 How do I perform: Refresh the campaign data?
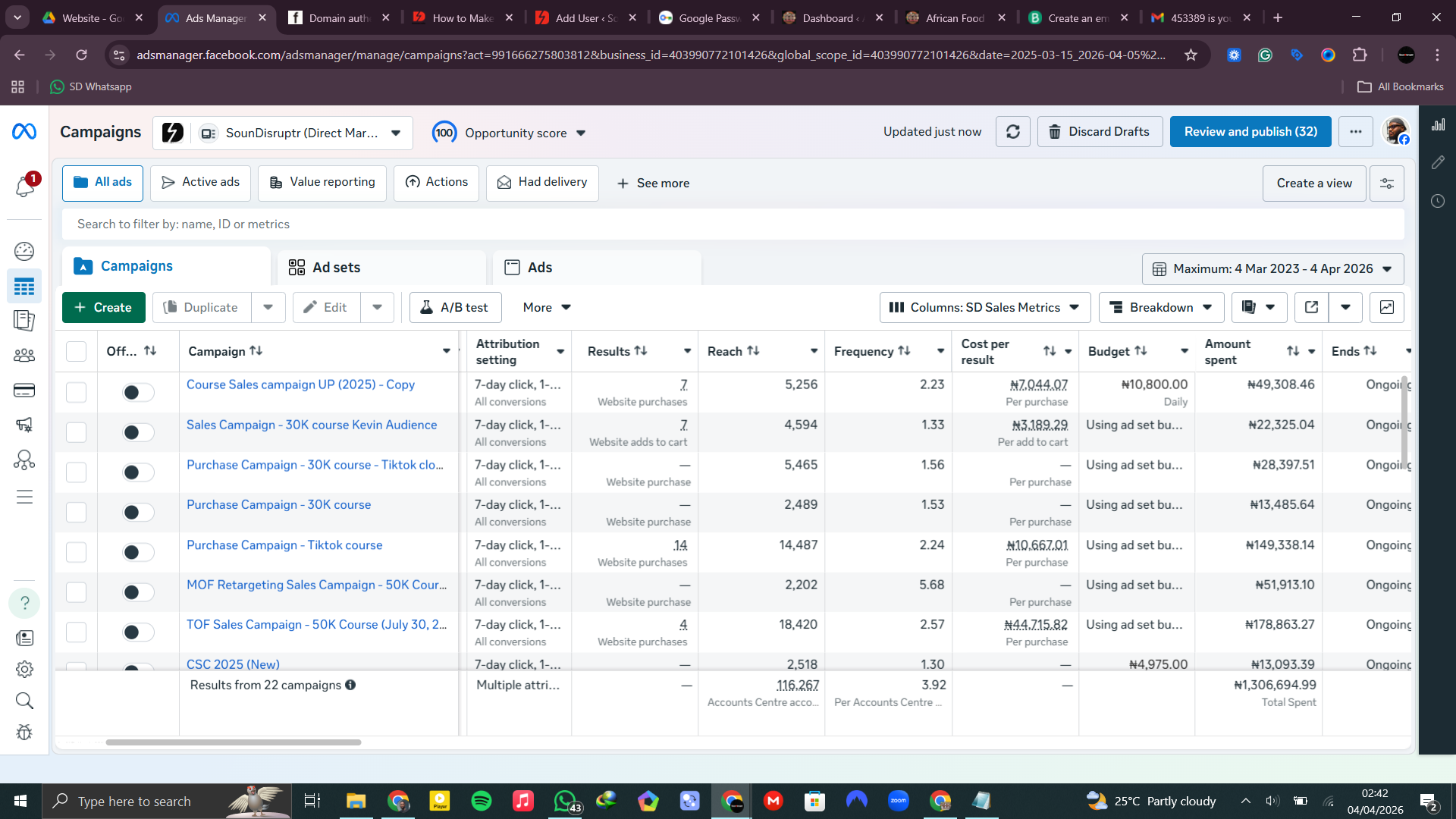pos(1013,132)
